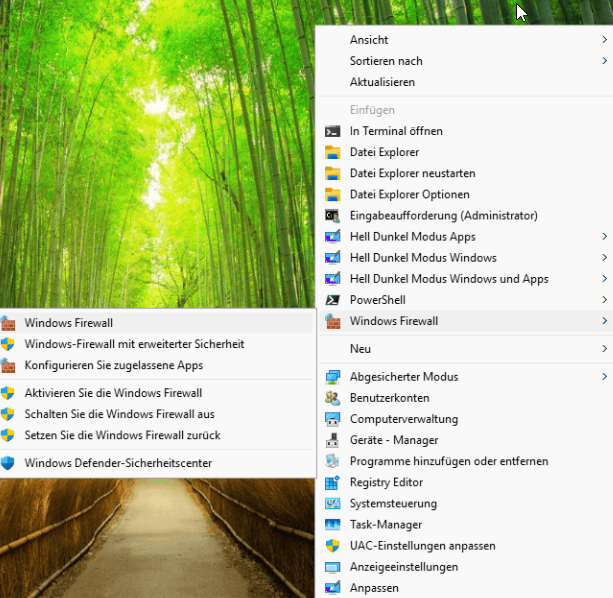Open Benutzerkonten entry
The image size is (613, 598).
point(466,398)
